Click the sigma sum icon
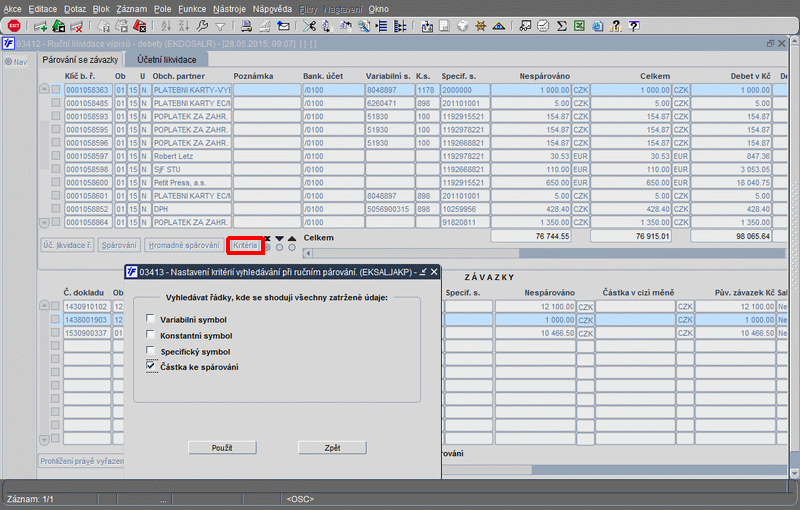Screen dimensions: 800x510 point(562,26)
